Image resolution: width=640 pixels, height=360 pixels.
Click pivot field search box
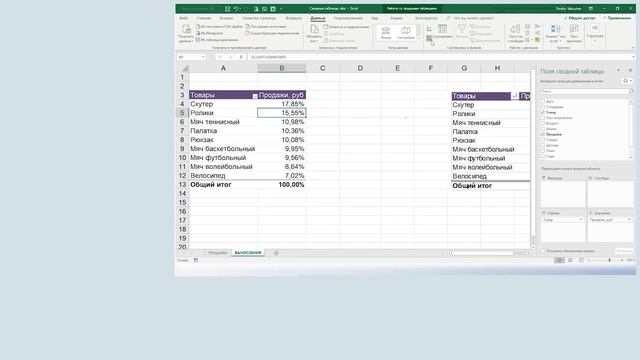pos(586,91)
